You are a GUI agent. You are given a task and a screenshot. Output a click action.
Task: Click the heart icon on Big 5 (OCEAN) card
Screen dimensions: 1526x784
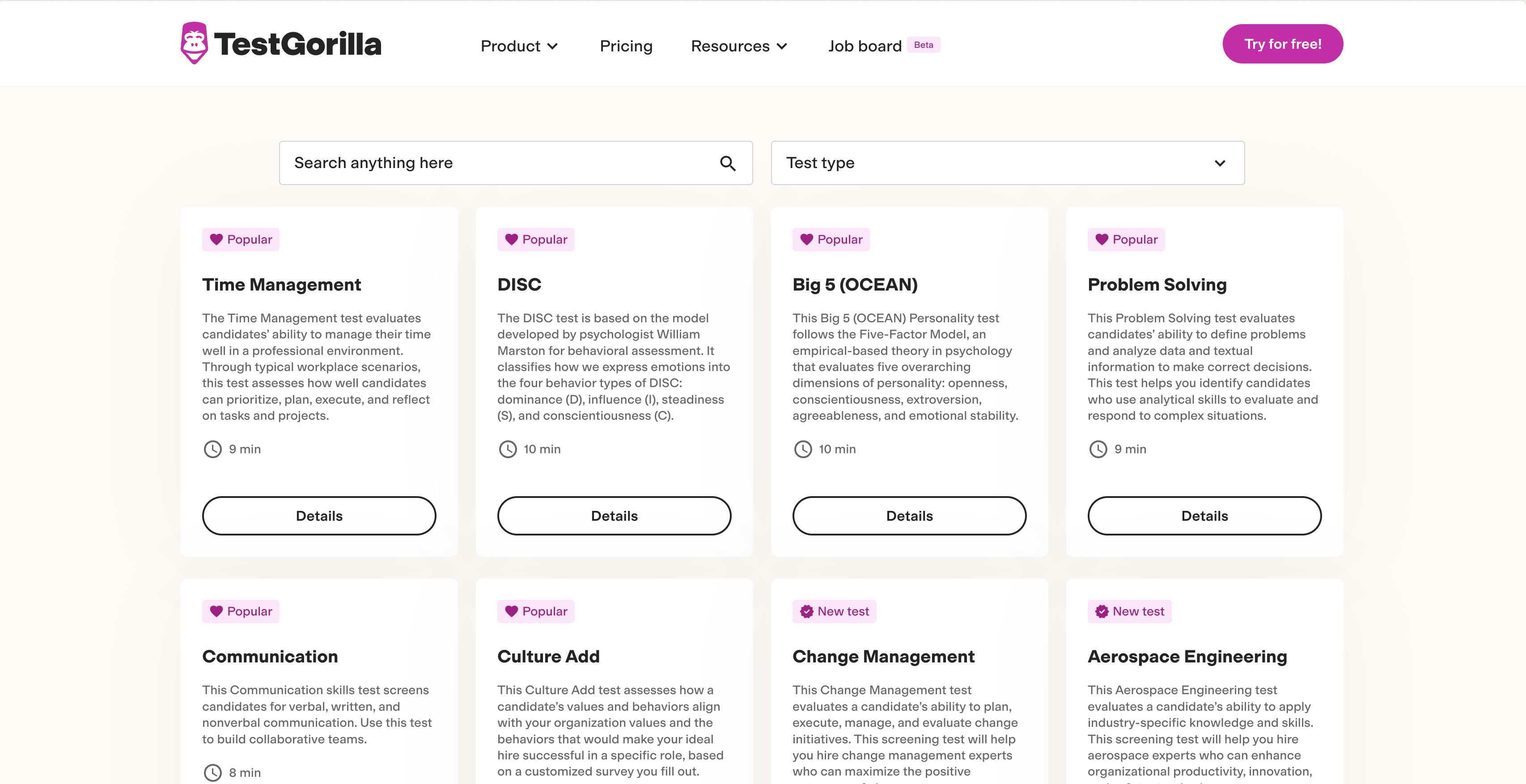[x=806, y=239]
